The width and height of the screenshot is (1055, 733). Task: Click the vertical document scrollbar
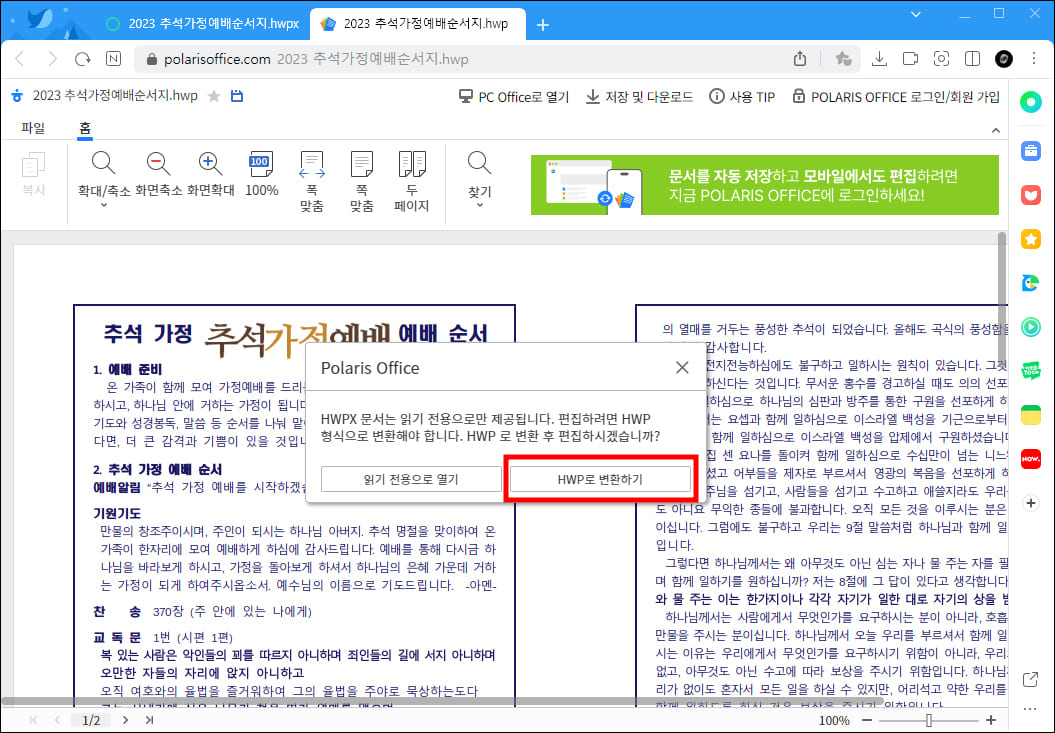pyautogui.click(x=1002, y=298)
